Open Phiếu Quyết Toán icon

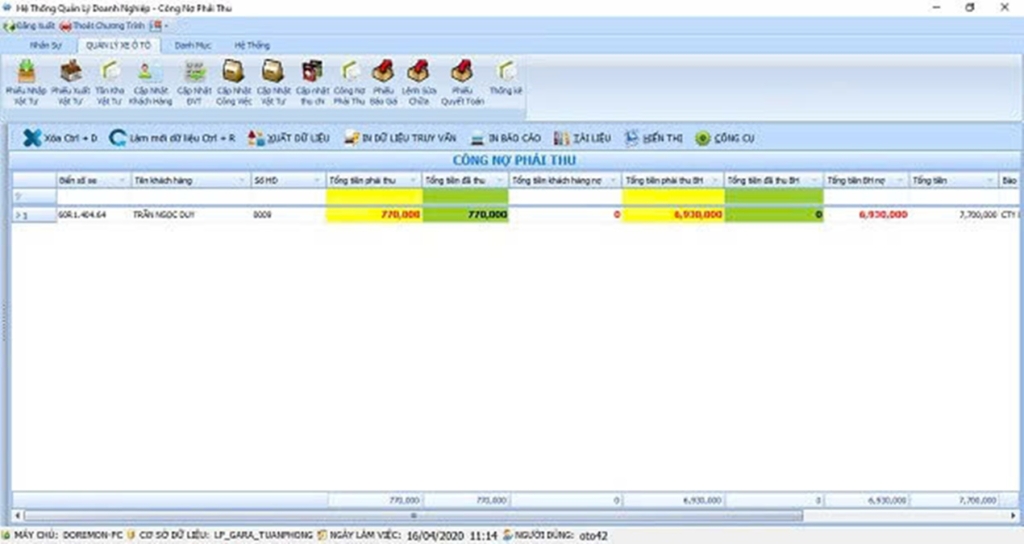point(462,71)
